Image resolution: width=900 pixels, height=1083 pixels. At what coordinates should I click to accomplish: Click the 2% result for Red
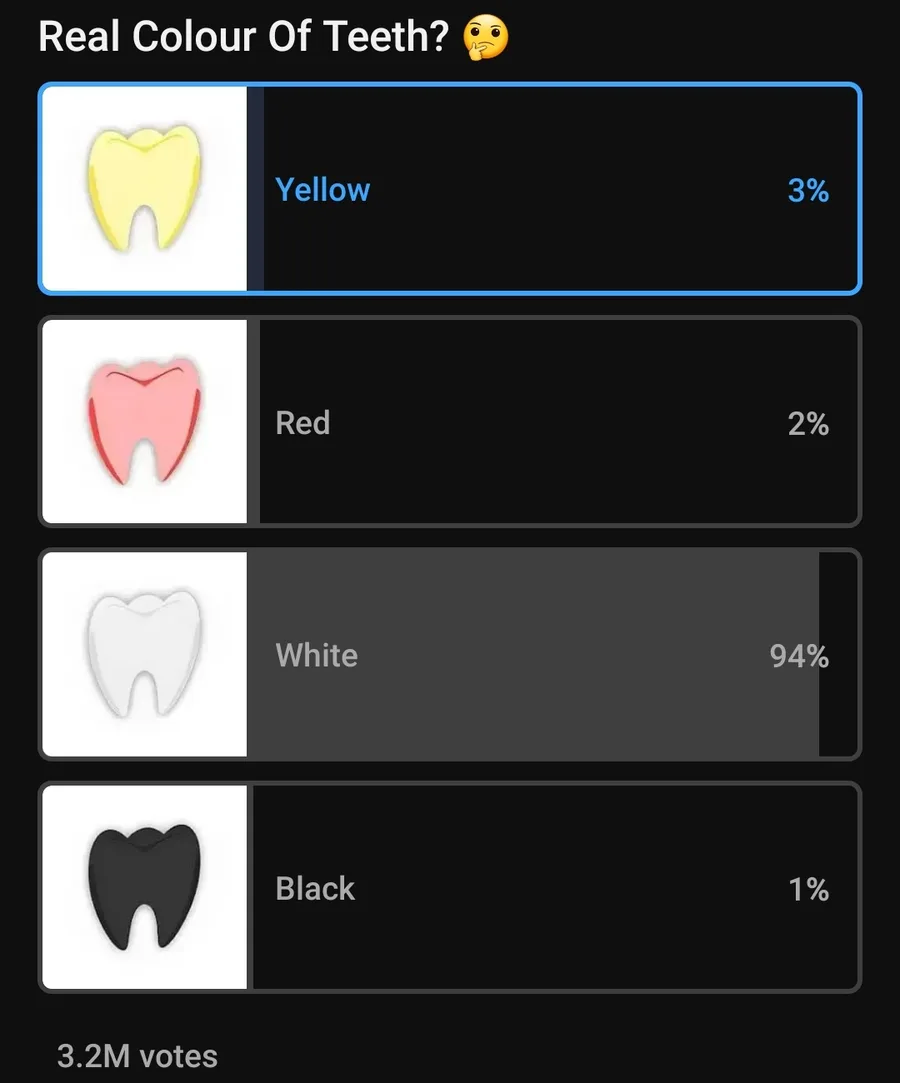coord(808,423)
